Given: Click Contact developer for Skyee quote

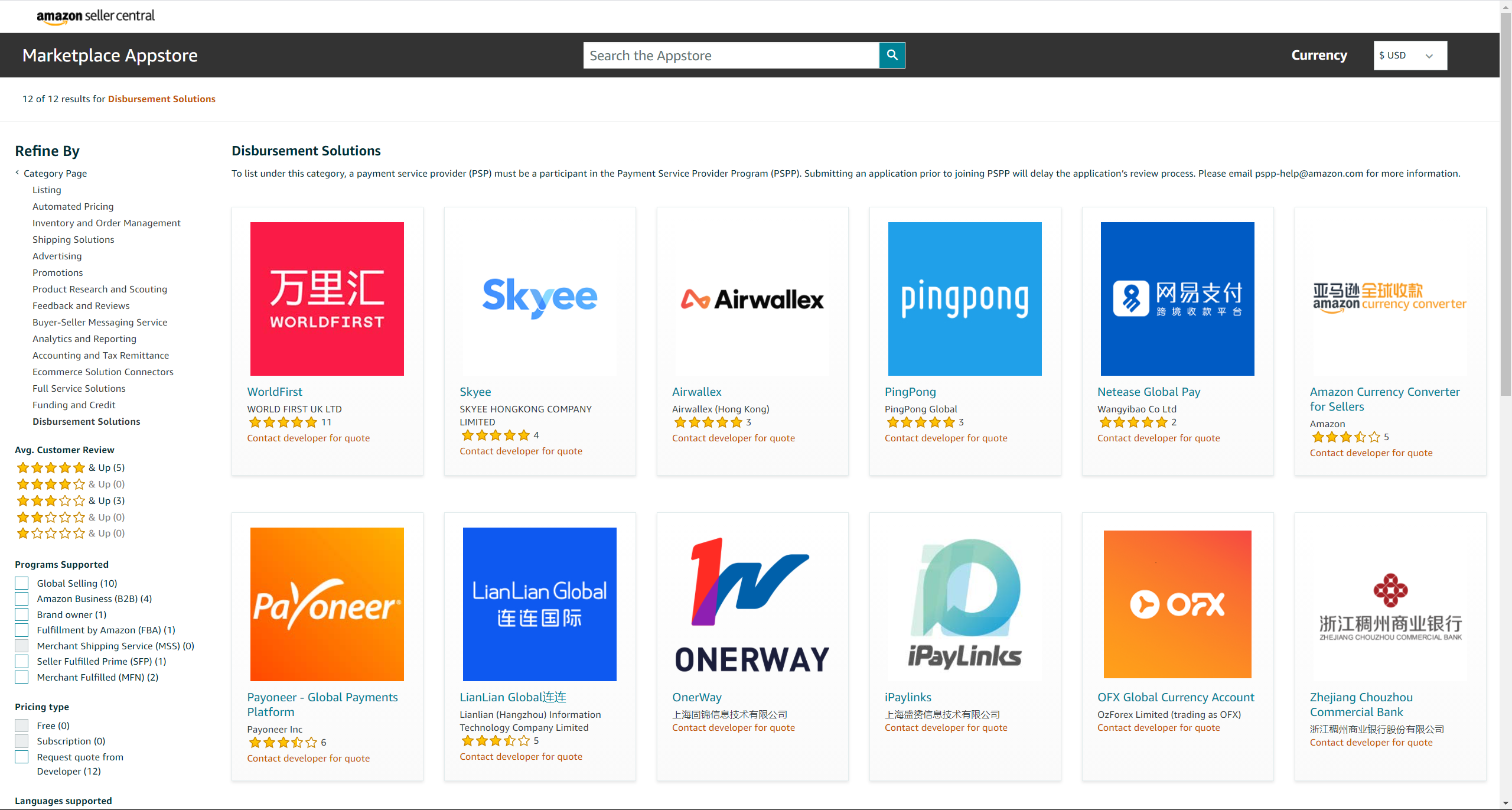Looking at the screenshot, I should [520, 450].
